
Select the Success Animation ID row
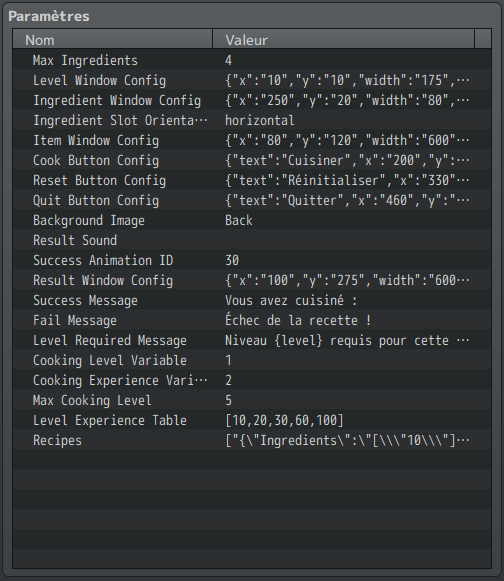tap(252, 260)
